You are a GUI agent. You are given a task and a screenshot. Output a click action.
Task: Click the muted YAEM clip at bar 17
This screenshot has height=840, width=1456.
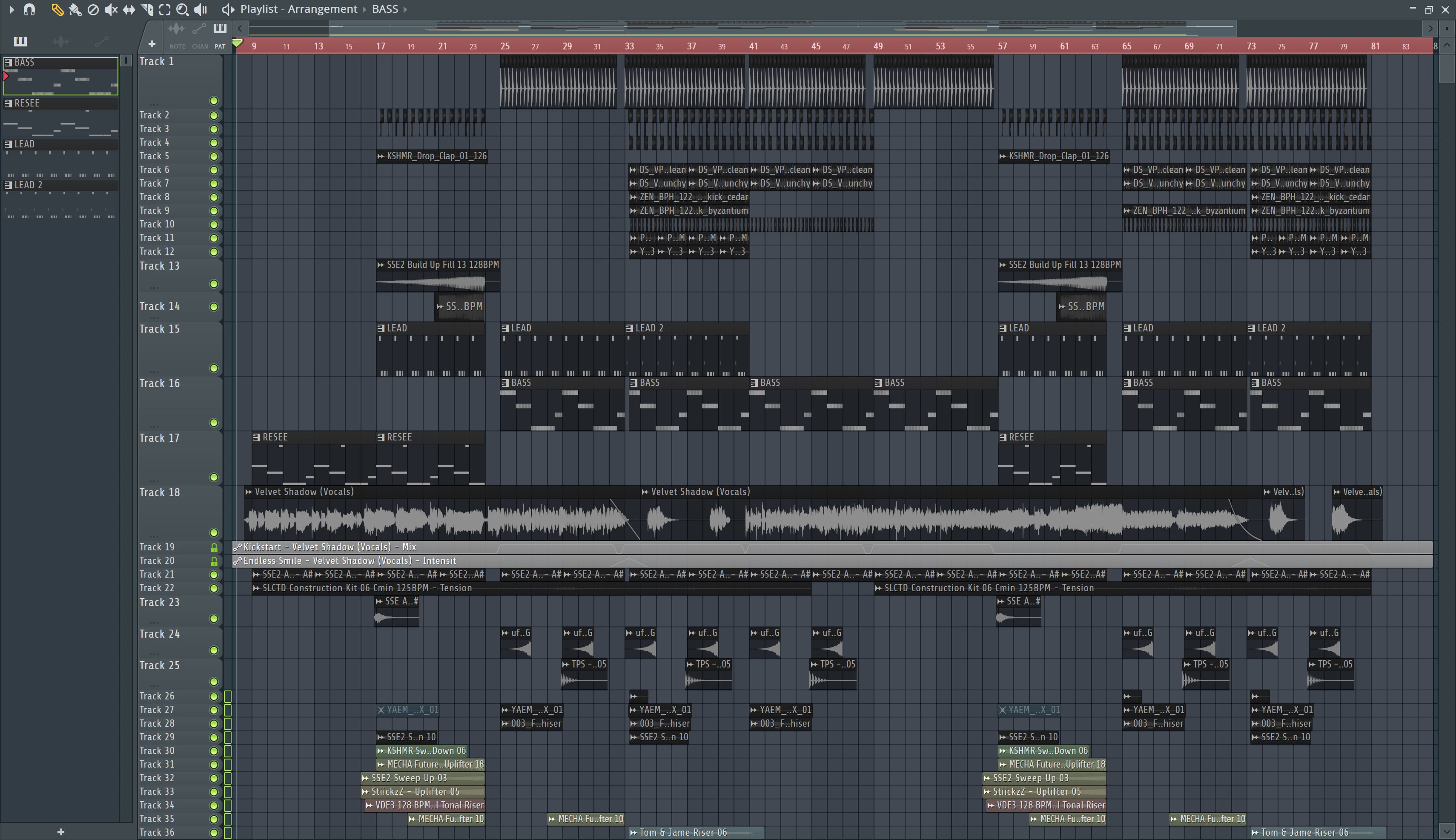tap(408, 710)
